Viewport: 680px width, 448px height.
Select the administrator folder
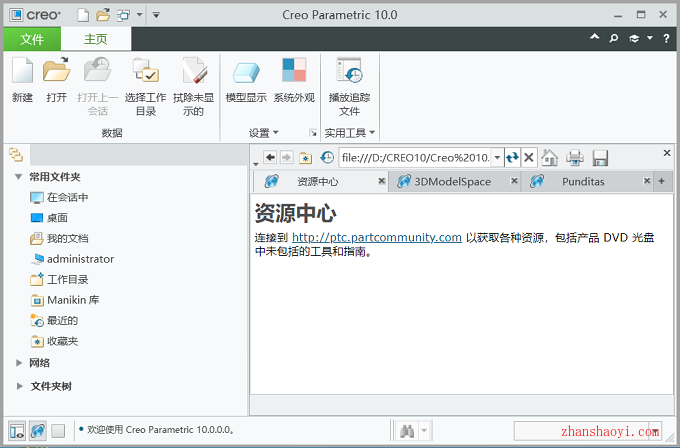[x=72, y=259]
